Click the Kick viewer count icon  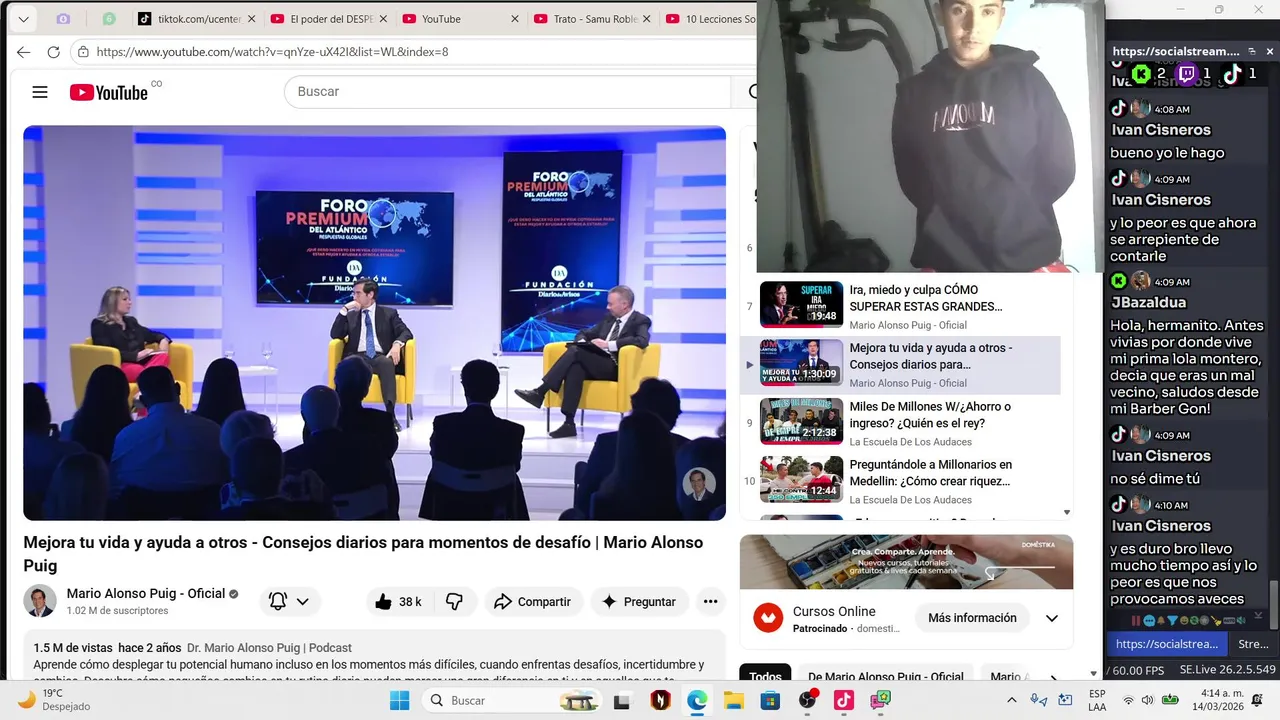pyautogui.click(x=1141, y=73)
